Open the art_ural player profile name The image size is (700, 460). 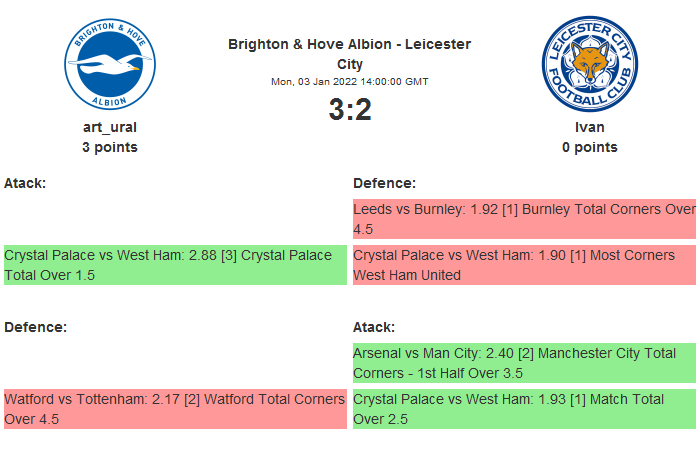110,127
